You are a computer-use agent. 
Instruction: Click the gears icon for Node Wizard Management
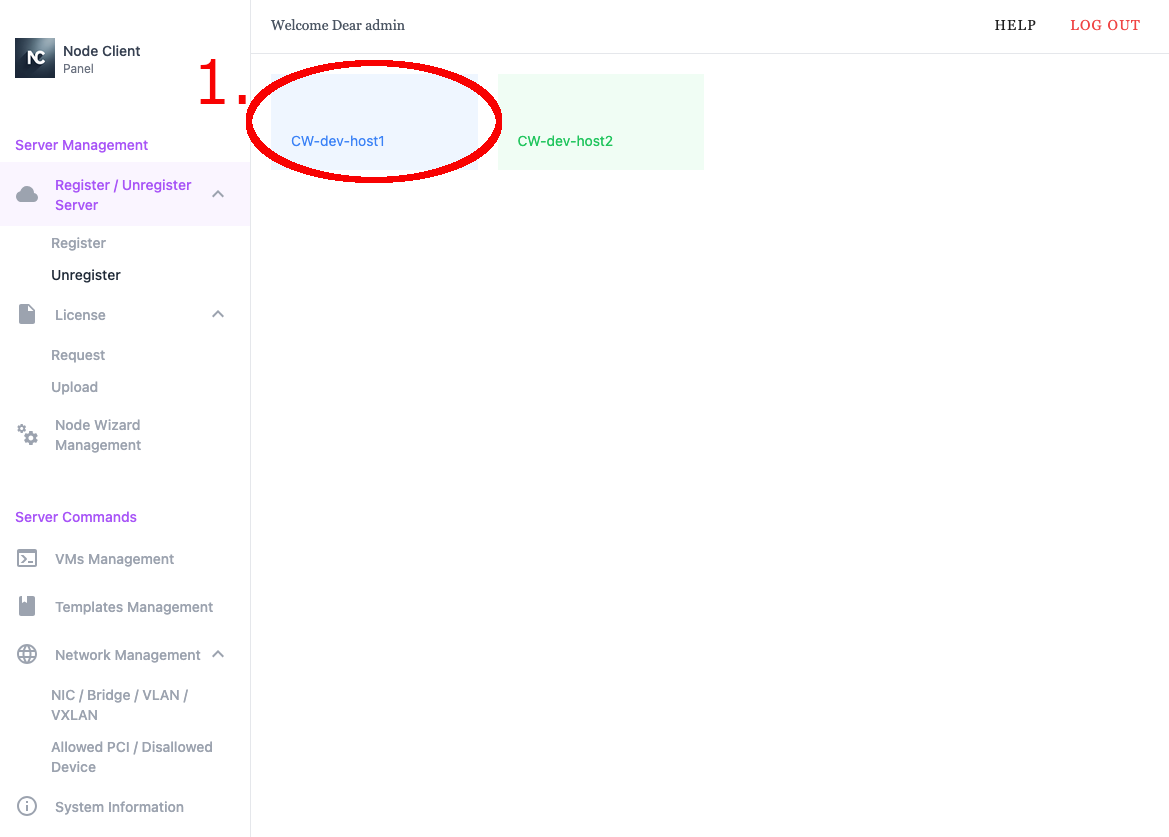(28, 435)
